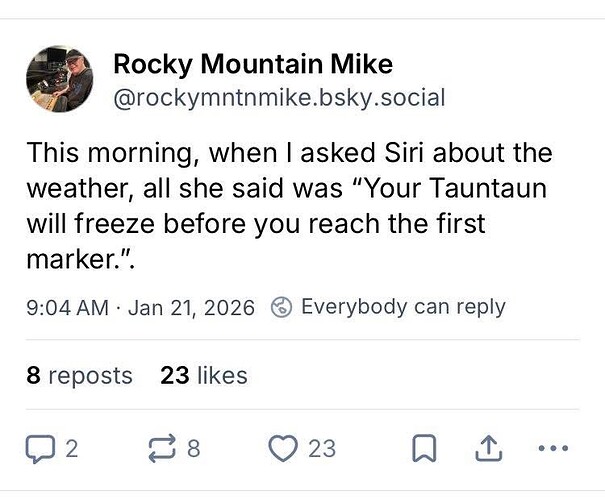The width and height of the screenshot is (605, 499).
Task: Click the 9:04 AM timestamp
Action: [x=67, y=307]
